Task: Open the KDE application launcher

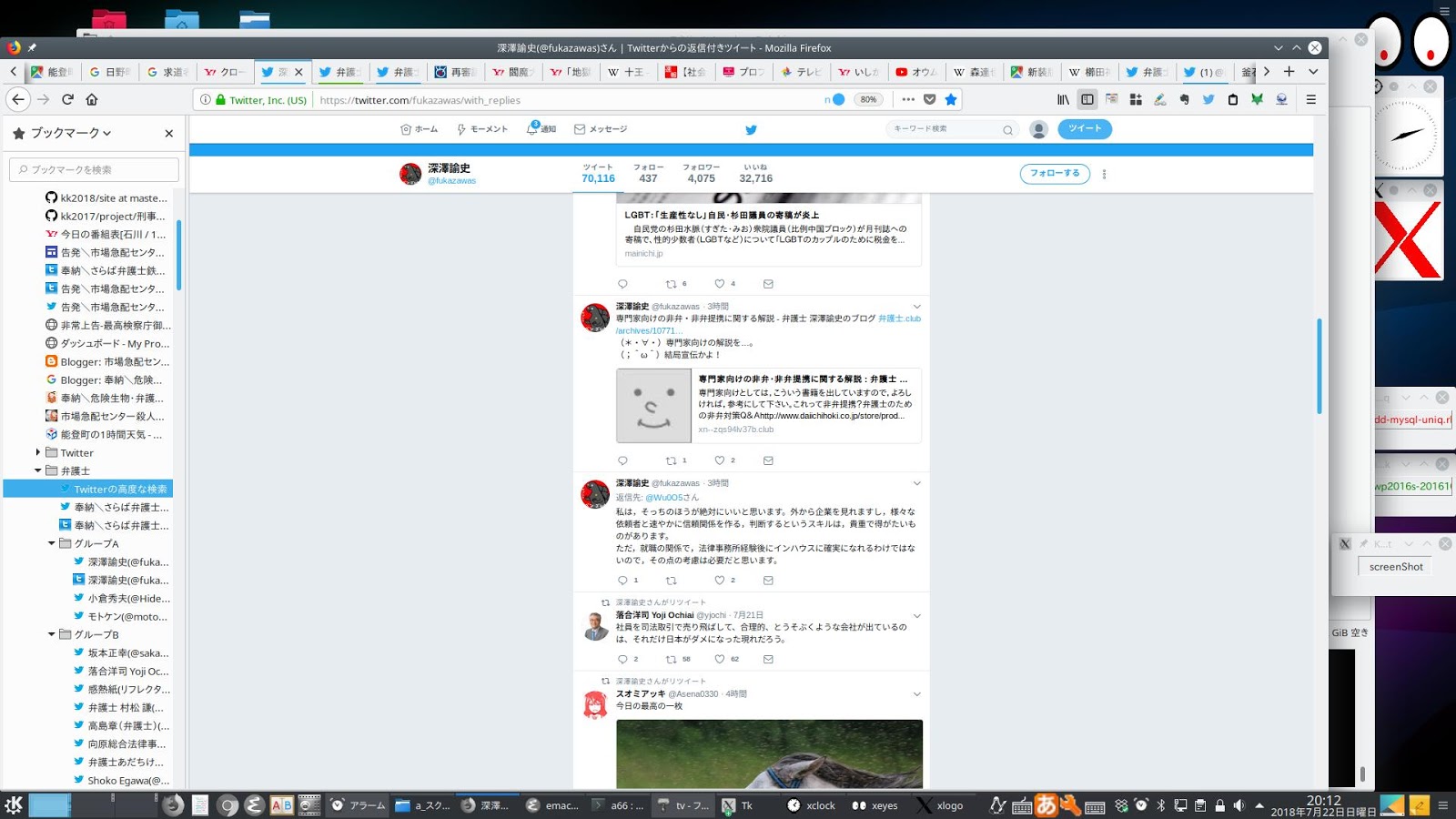Action: [13, 804]
